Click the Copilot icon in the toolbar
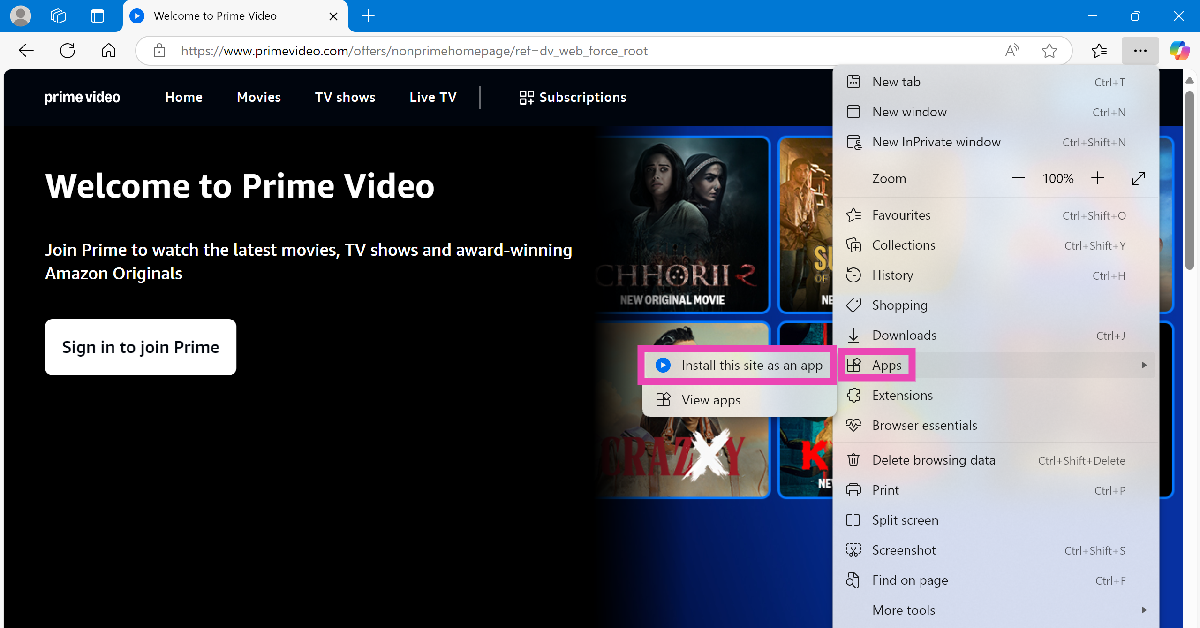This screenshot has height=628, width=1200. click(1179, 50)
